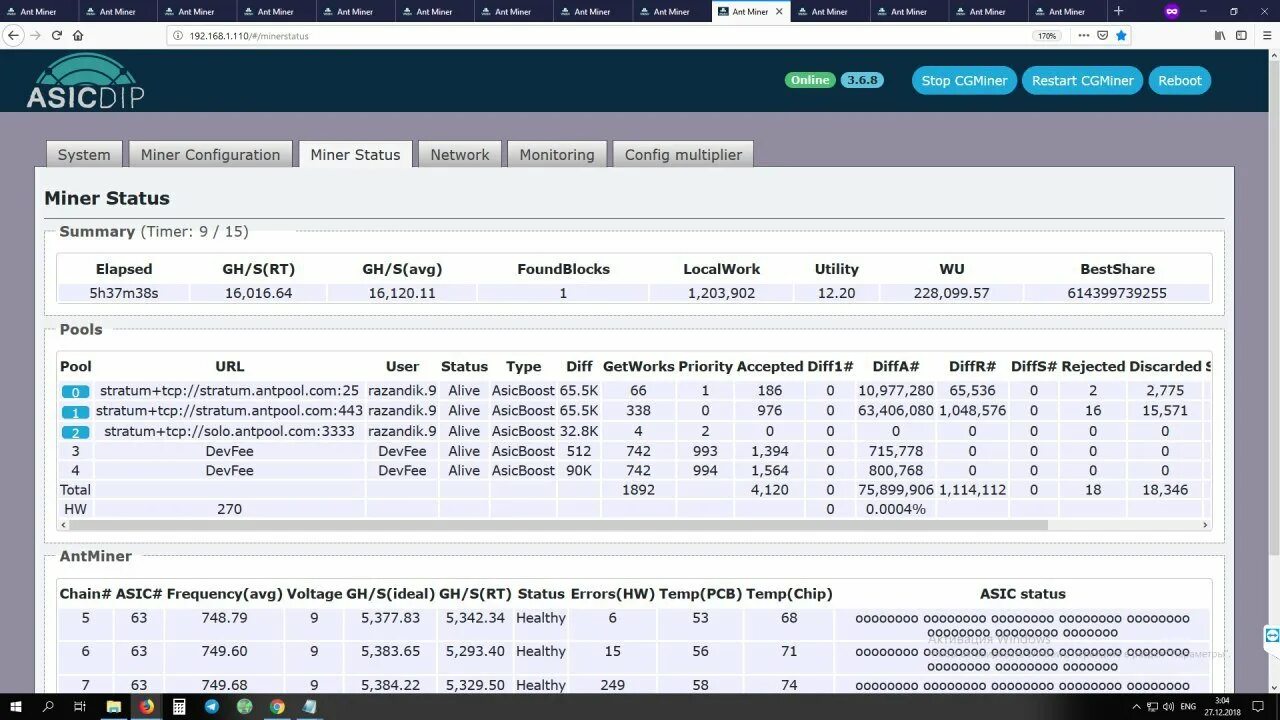Bookmark this page with the star
Viewport: 1280px width, 720px height.
(x=1122, y=35)
